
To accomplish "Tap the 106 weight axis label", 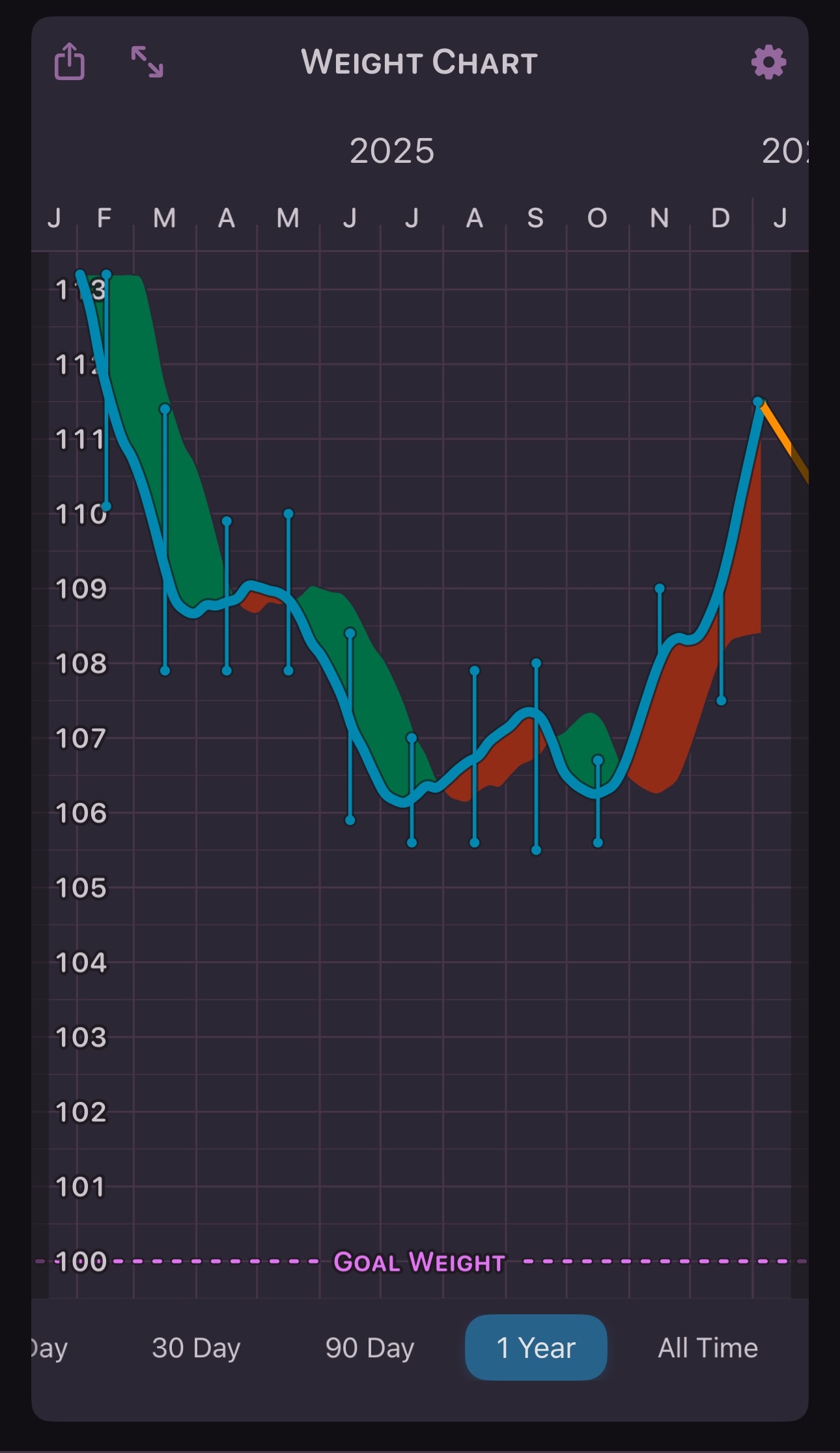I will click(x=81, y=813).
